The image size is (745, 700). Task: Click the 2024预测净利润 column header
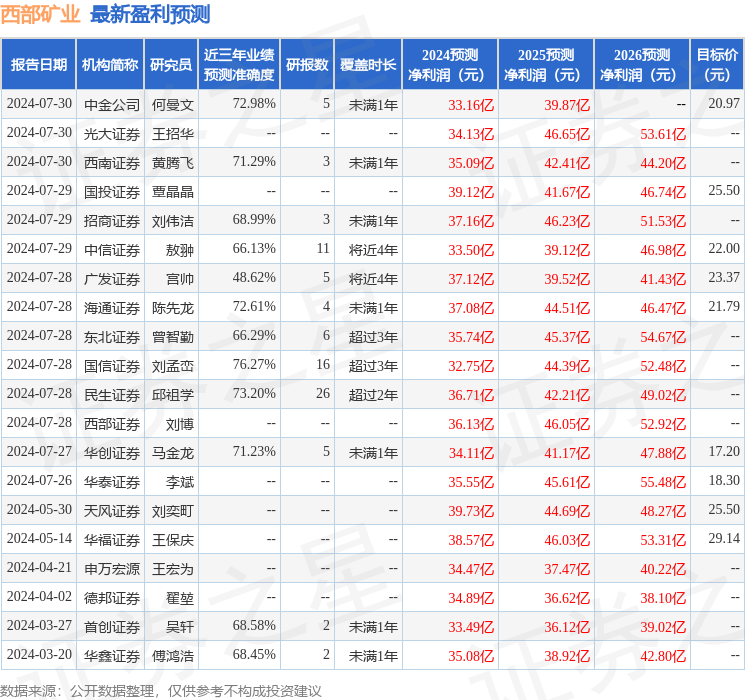[x=450, y=65]
